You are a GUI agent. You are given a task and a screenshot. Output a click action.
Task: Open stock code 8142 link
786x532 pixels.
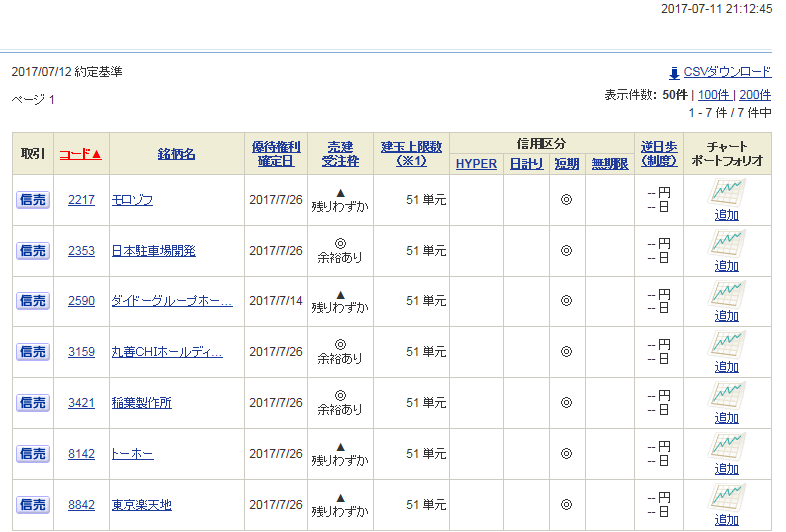[81, 454]
